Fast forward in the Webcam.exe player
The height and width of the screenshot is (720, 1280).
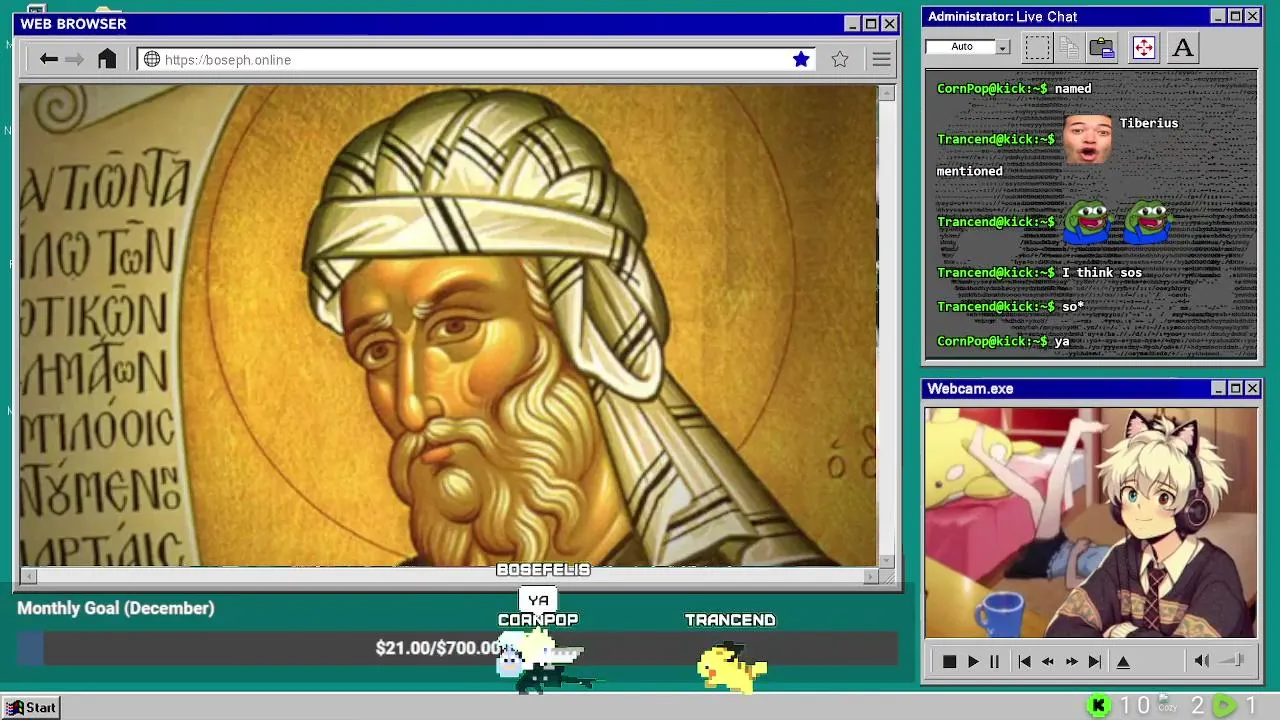coord(1071,661)
